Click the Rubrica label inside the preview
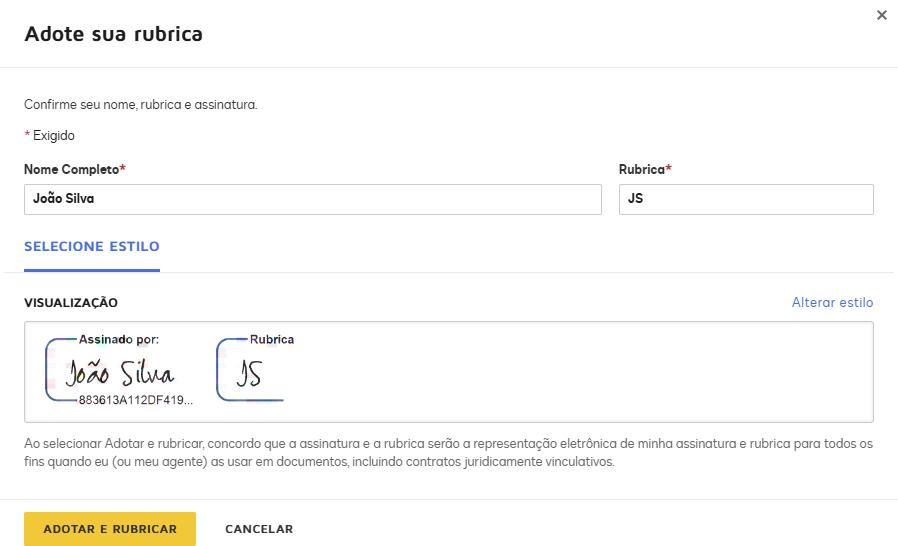The width and height of the screenshot is (898, 546). tap(271, 339)
